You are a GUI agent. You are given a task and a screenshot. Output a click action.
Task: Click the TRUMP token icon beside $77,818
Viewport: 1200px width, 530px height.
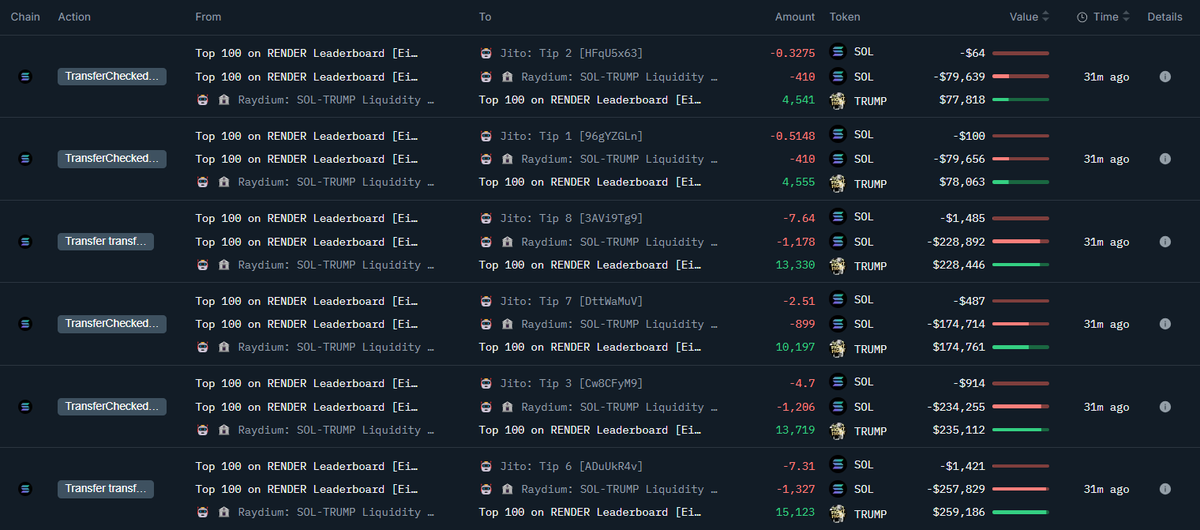point(838,99)
